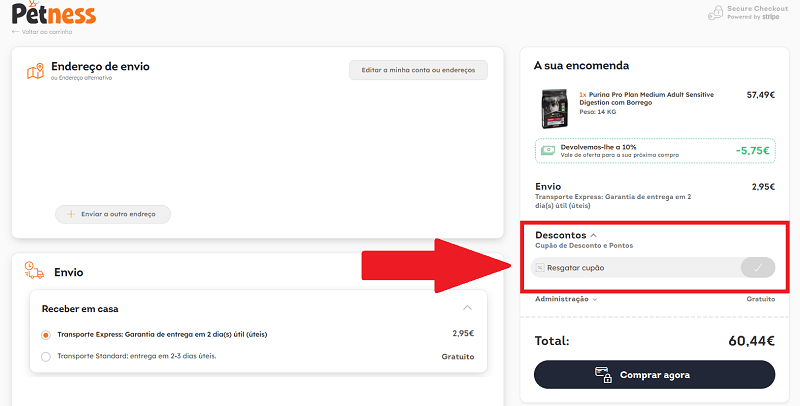Image resolution: width=800 pixels, height=406 pixels.
Task: Click Voltar ao carrinho link
Action: point(42,32)
